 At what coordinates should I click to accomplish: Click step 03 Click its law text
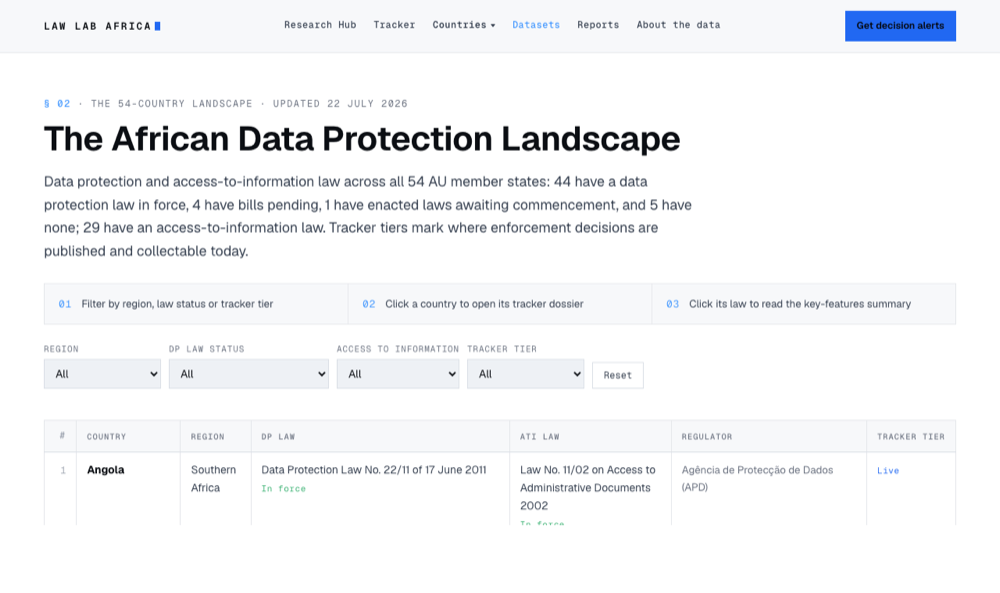[x=800, y=304]
